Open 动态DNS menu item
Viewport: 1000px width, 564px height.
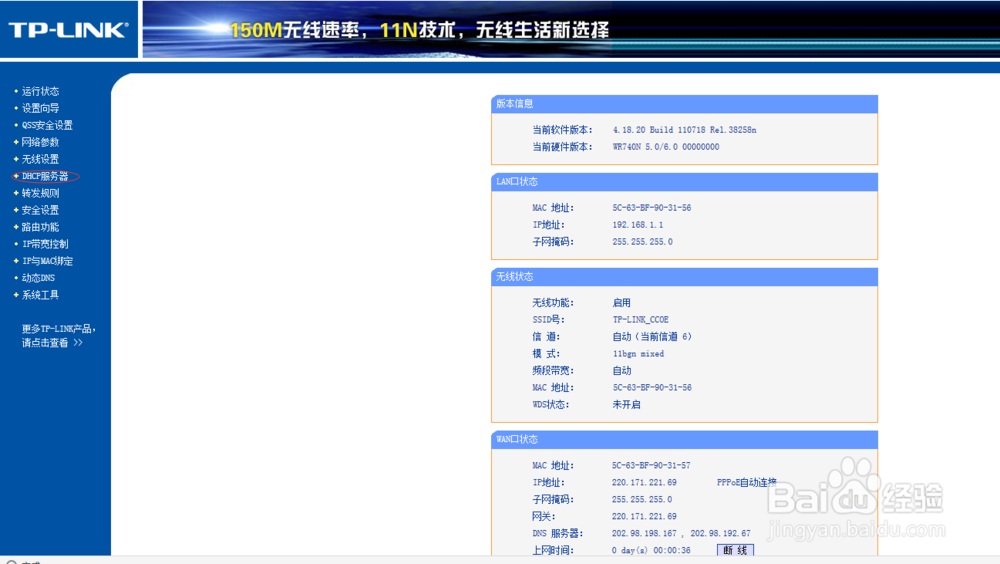38,278
